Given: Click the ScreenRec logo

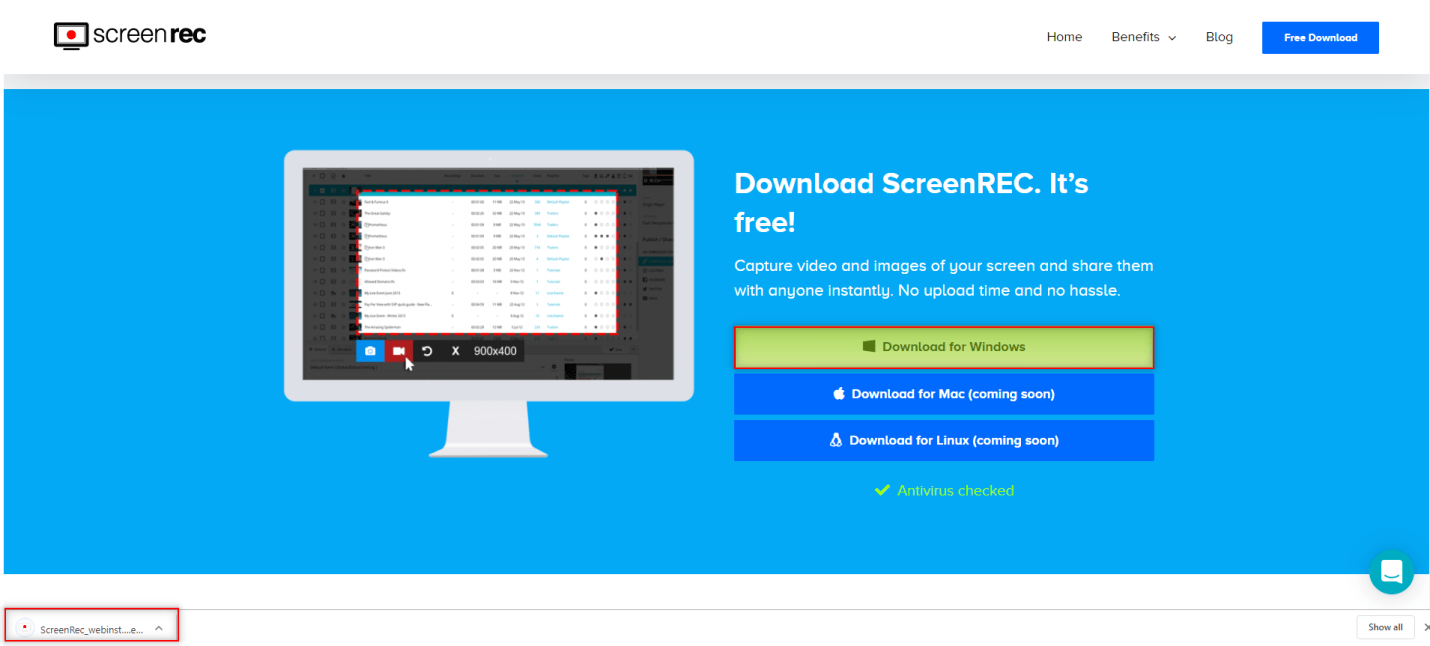Looking at the screenshot, I should (130, 36).
